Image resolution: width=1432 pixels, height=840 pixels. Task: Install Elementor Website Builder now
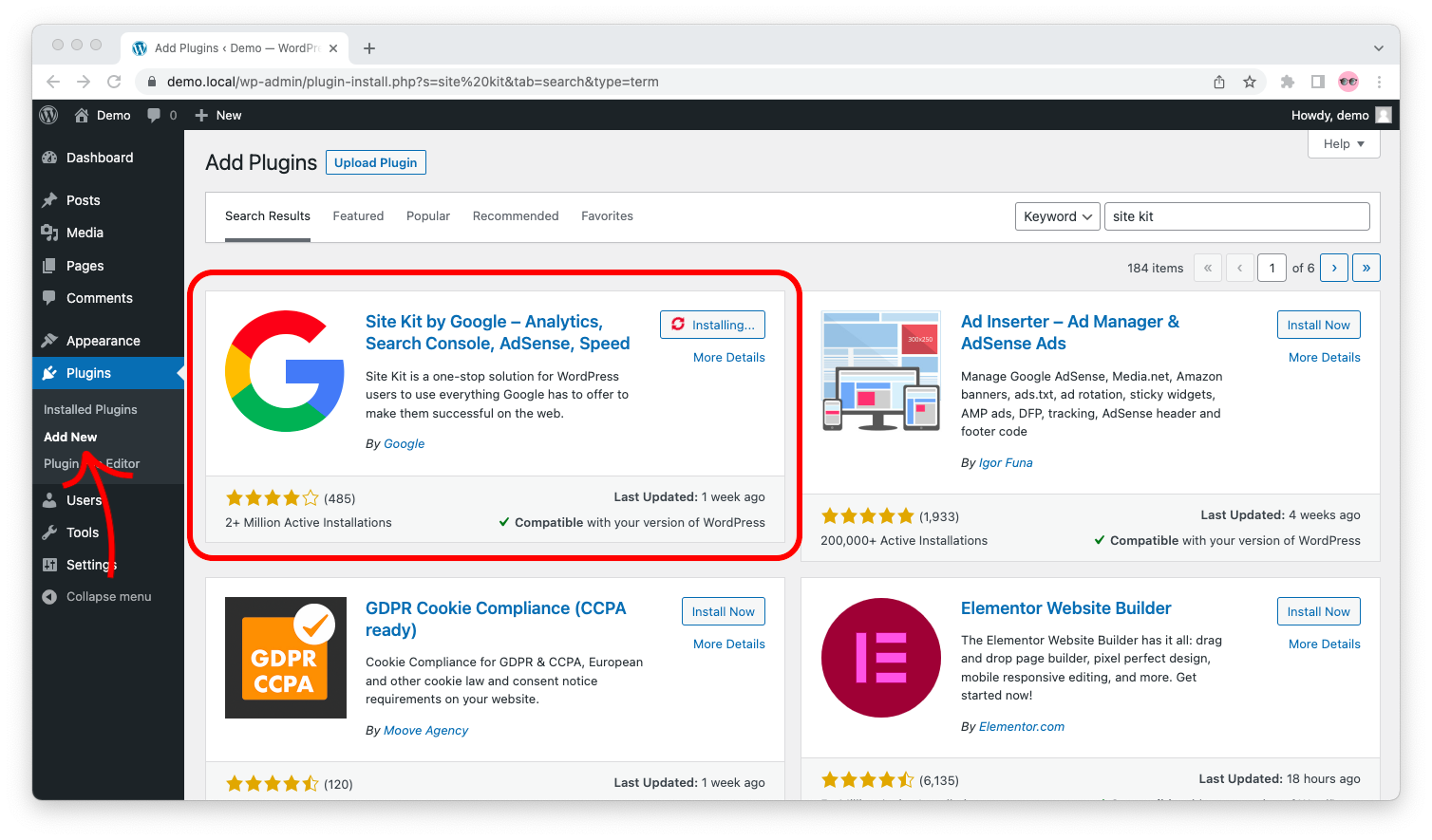(1318, 611)
